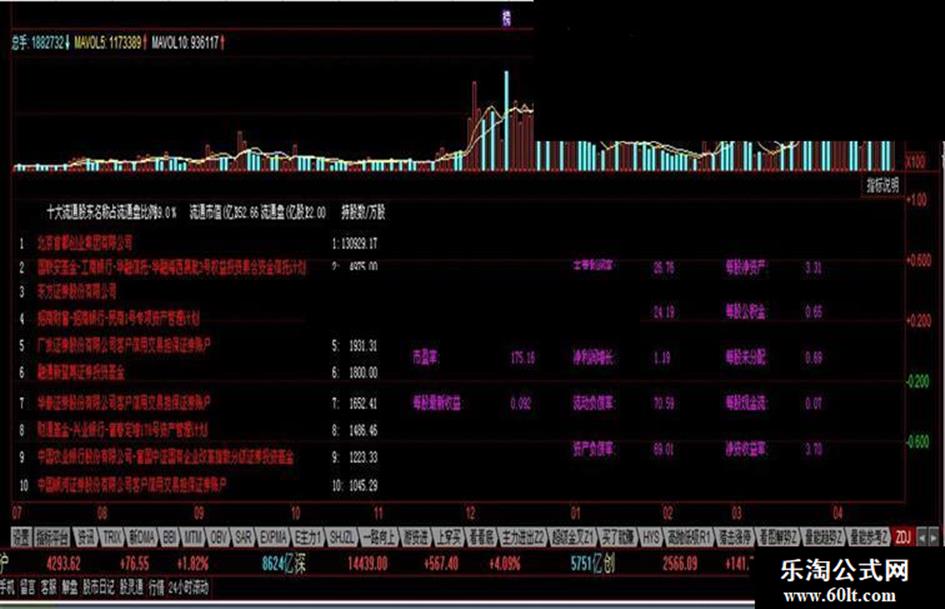Click the 24小时滚动 rolling news link
Screen dimensions: 945x609
(189, 588)
